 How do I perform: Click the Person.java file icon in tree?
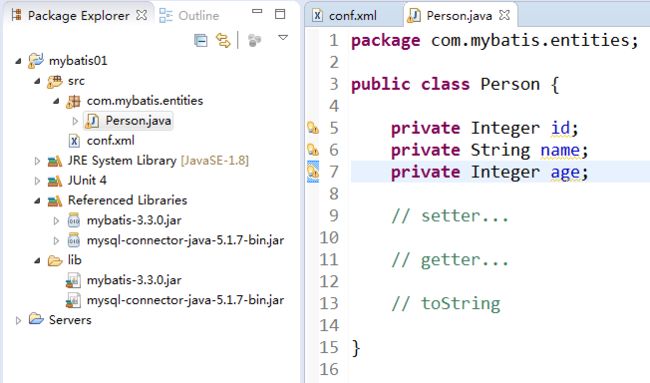coord(92,121)
